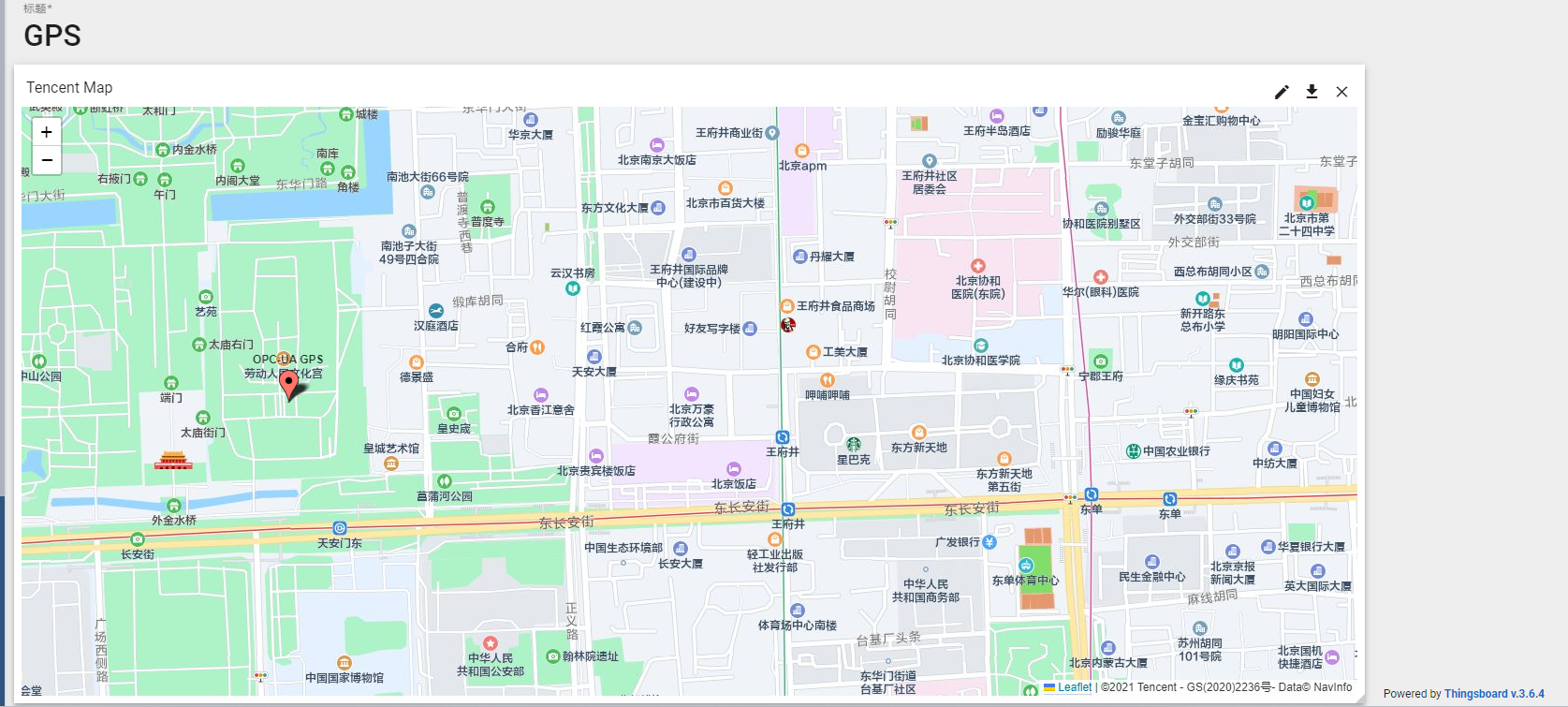Click the Tiananmen gate landmark icon
This screenshot has width=1568, height=707.
(x=173, y=460)
